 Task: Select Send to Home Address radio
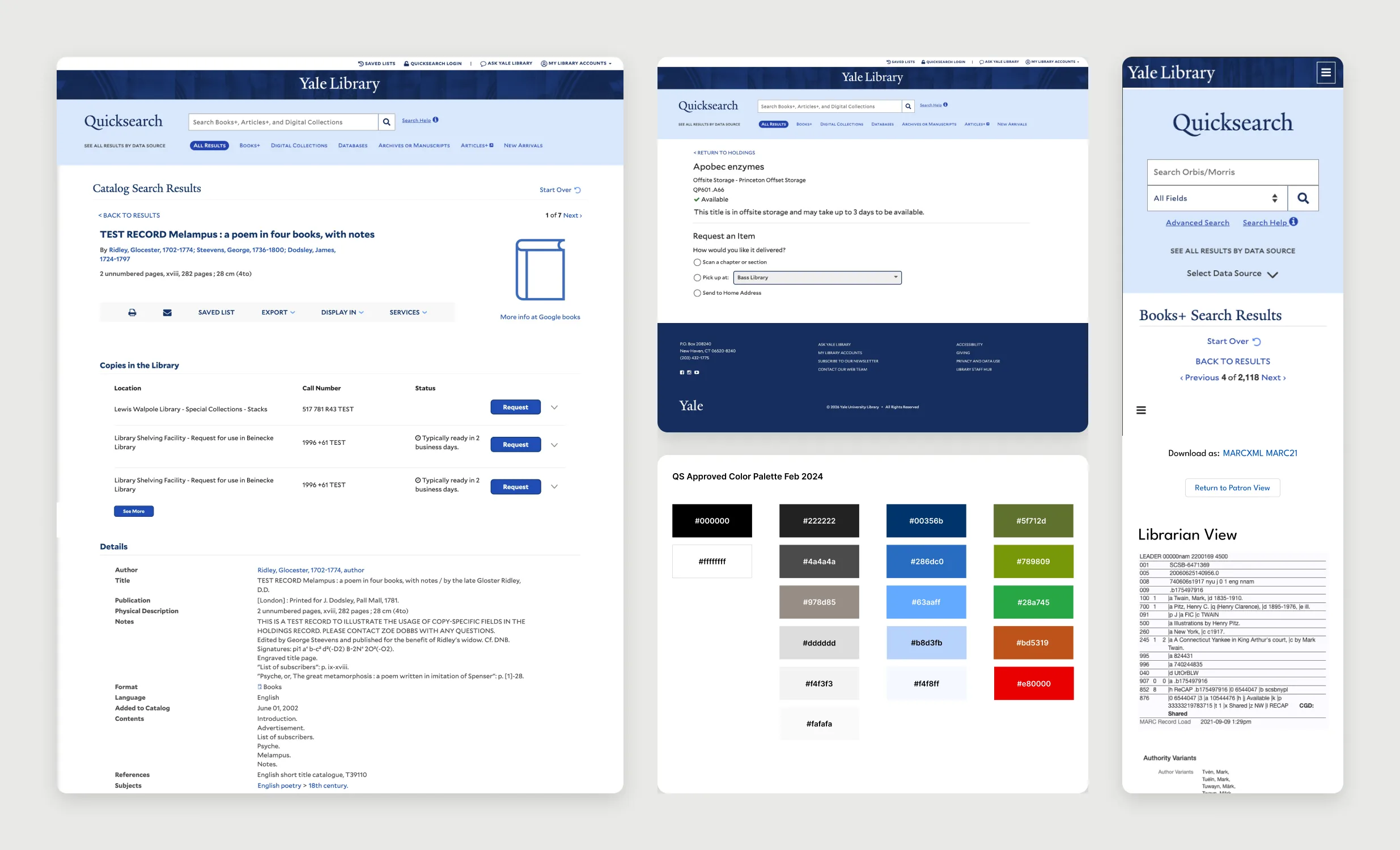[x=697, y=293]
